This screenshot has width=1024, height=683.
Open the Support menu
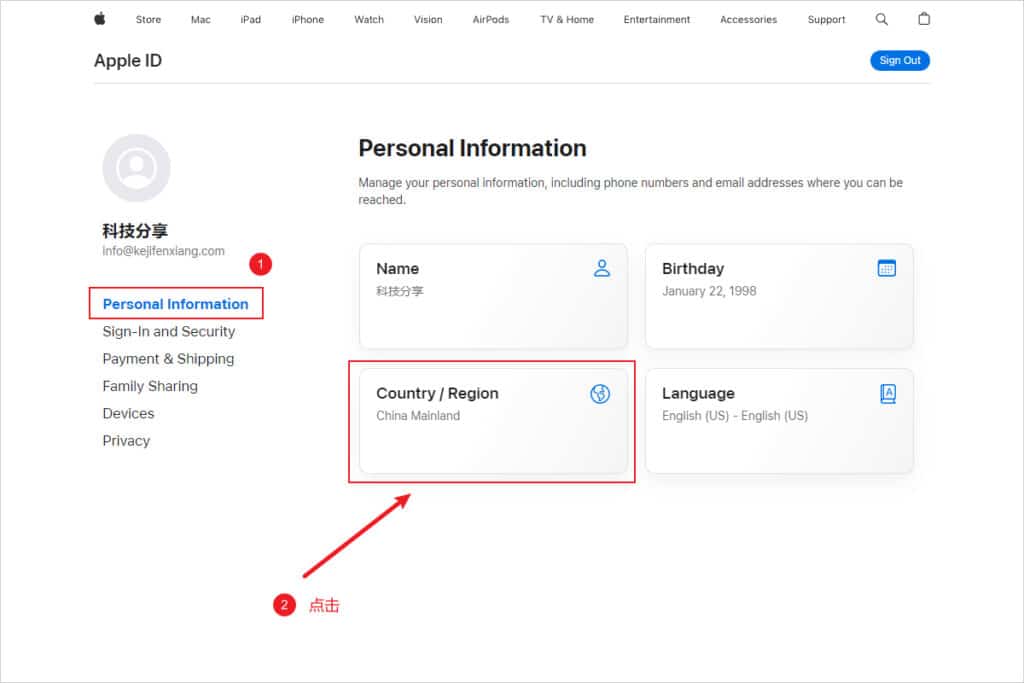coord(826,20)
